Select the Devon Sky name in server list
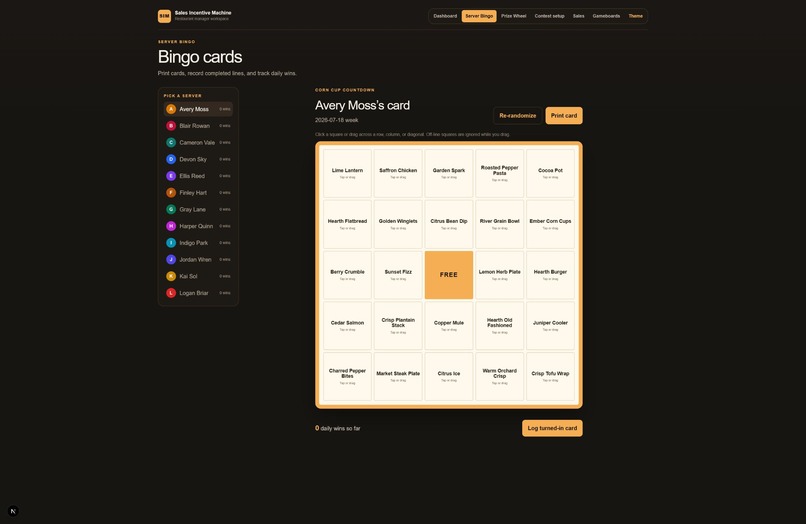 point(193,159)
